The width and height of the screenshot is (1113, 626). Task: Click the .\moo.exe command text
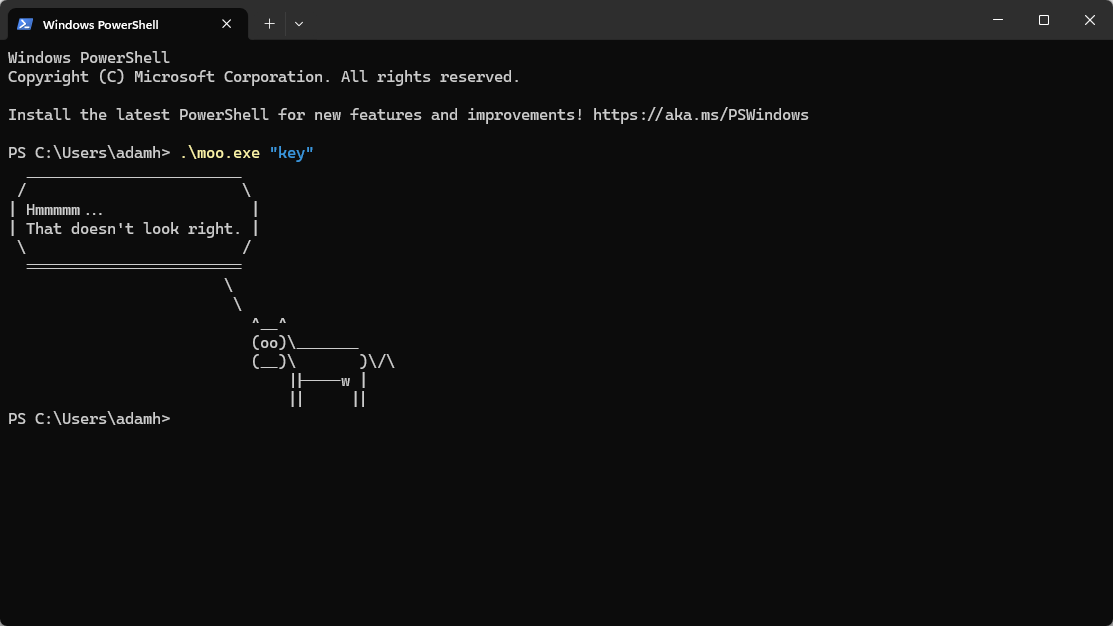tap(219, 153)
